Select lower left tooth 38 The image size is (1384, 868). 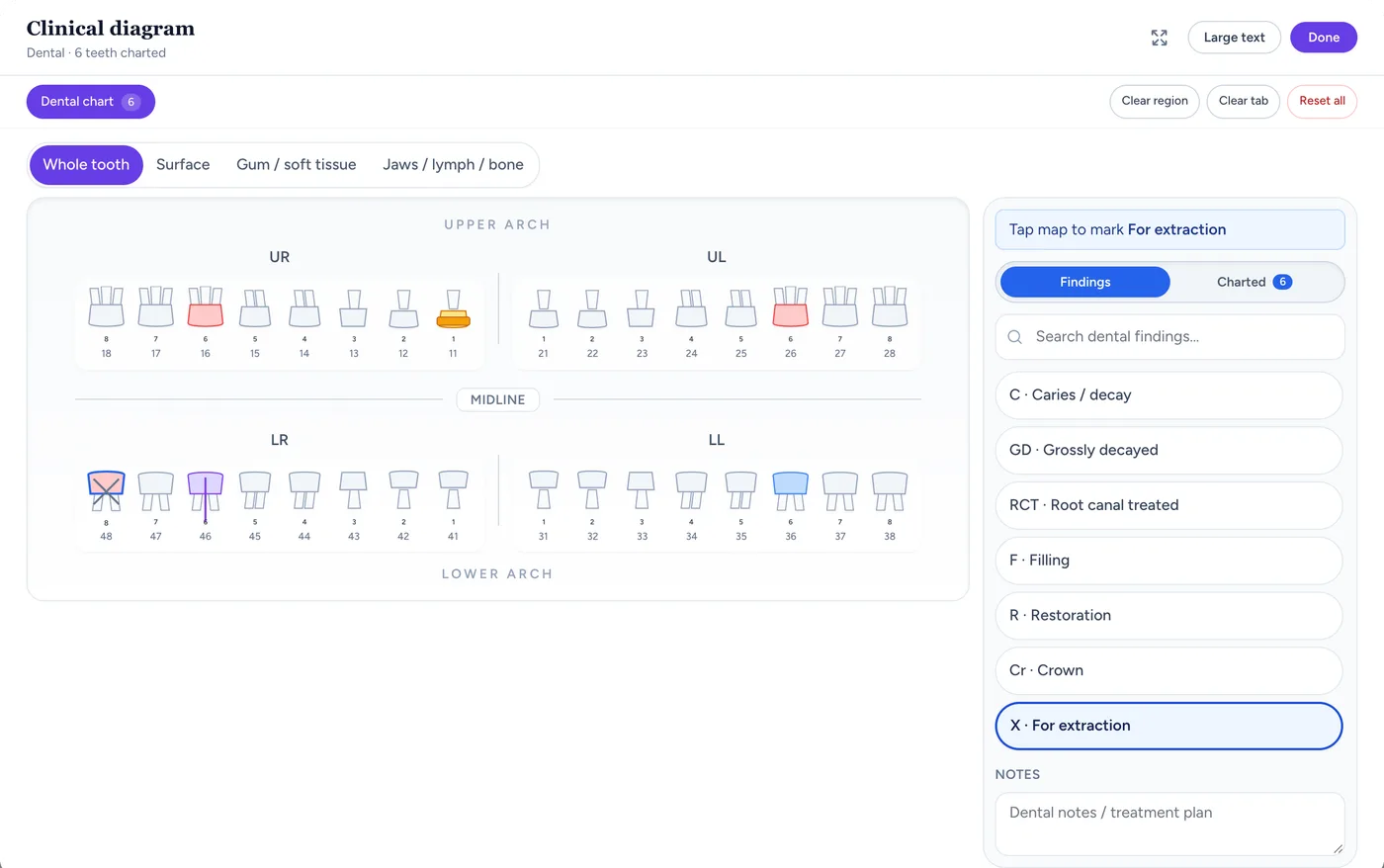pos(890,490)
